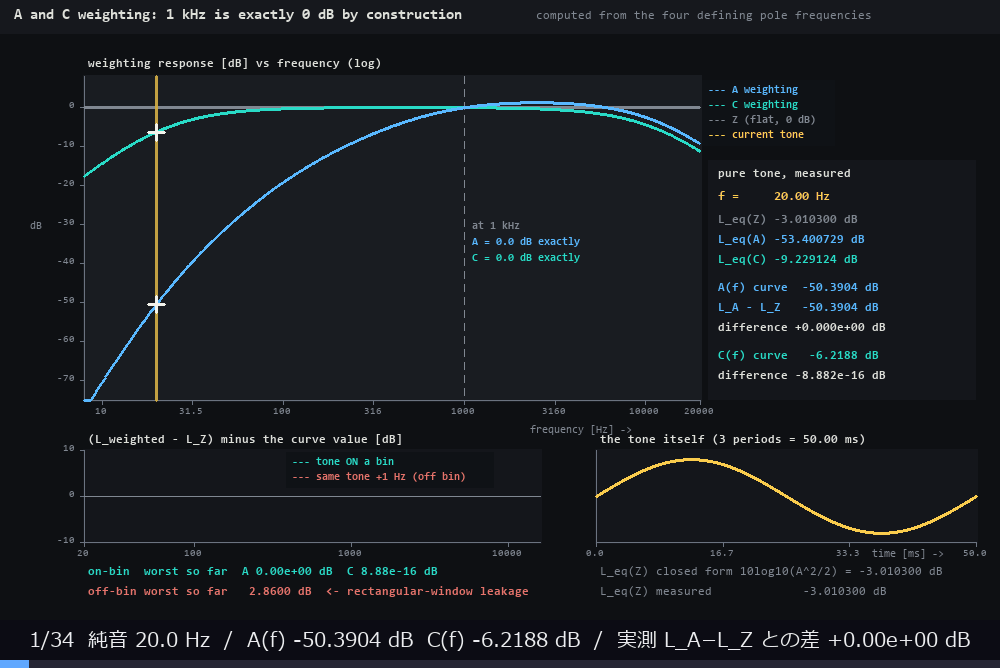Image resolution: width=1000 pixels, height=668 pixels.
Task: Click the 'time [ms] ->' axis label
Action: coord(907,553)
